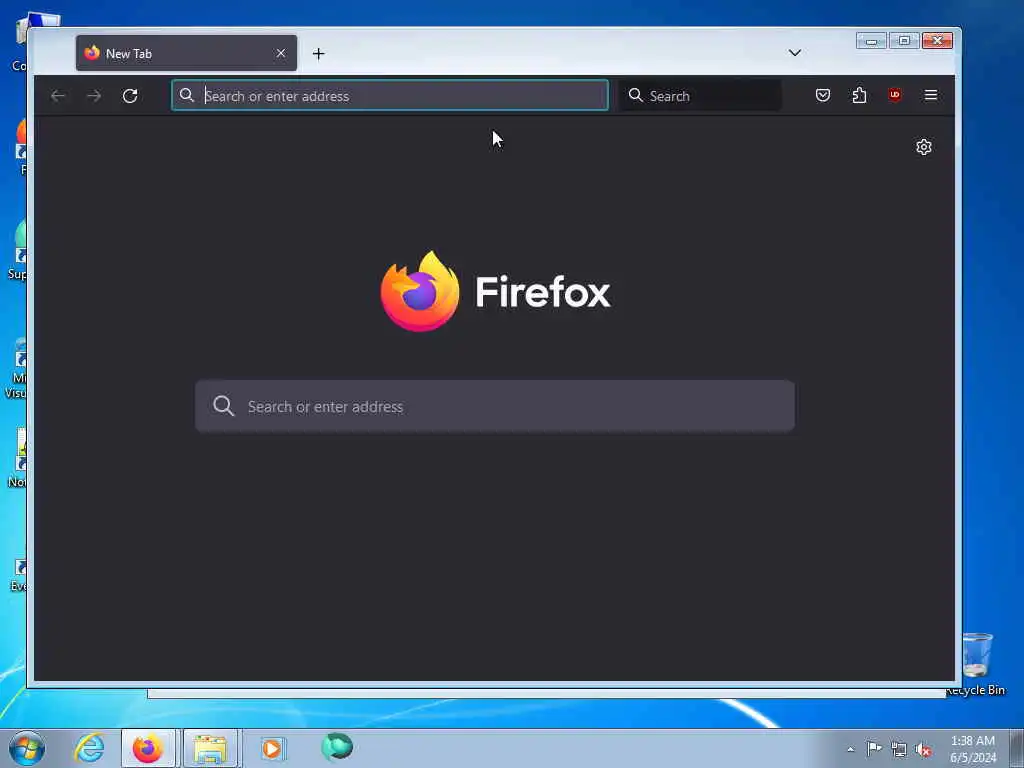
Task: Minimize the Firefox window
Action: pyautogui.click(x=871, y=41)
